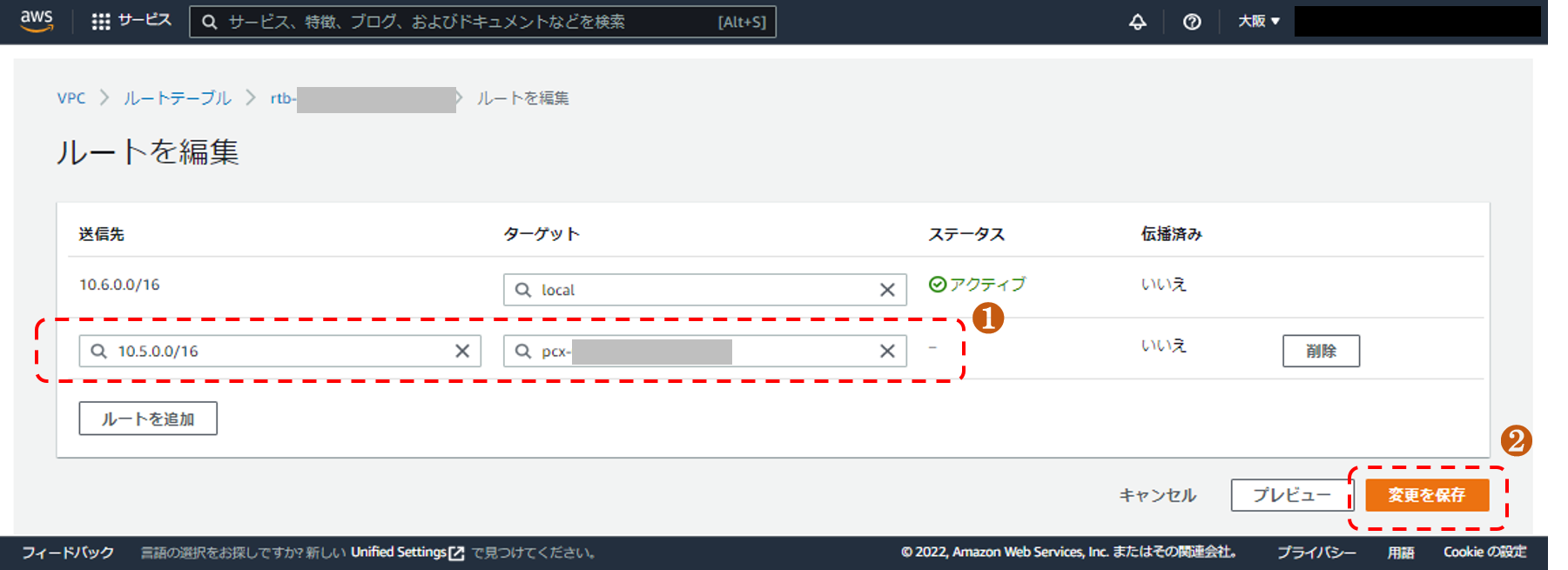The width and height of the screenshot is (1568, 570).
Task: Click the 変更を保存 button
Action: (x=1426, y=495)
